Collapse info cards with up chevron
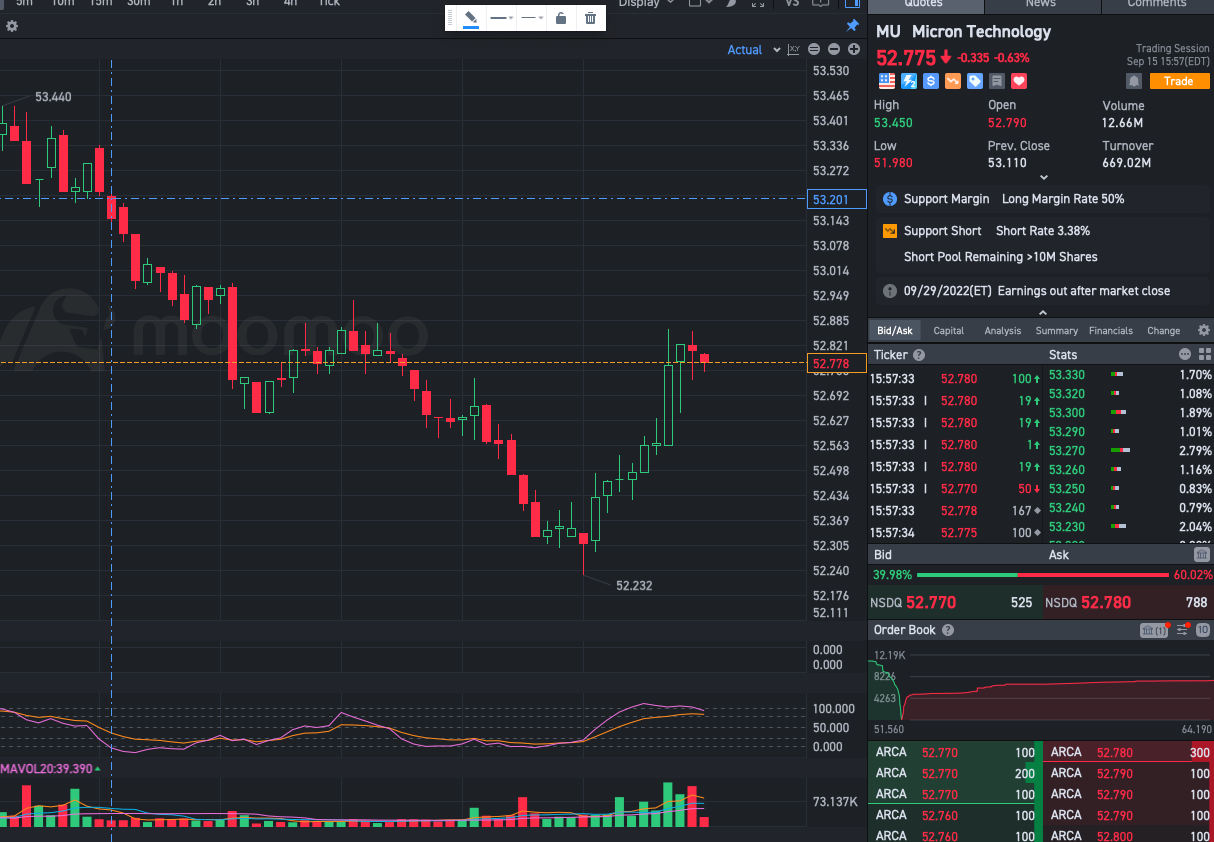Viewport: 1214px width, 842px height. (x=1044, y=312)
